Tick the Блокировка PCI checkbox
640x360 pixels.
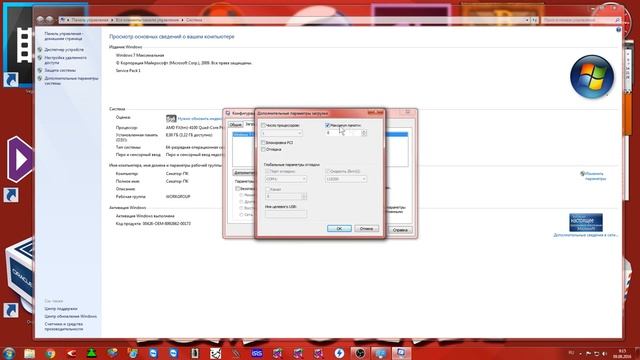click(263, 142)
